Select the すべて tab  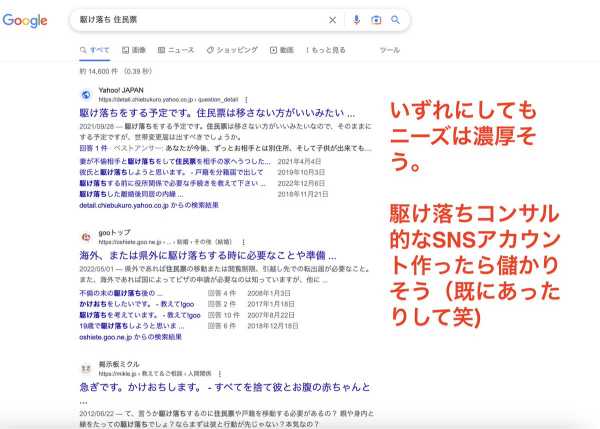click(95, 50)
